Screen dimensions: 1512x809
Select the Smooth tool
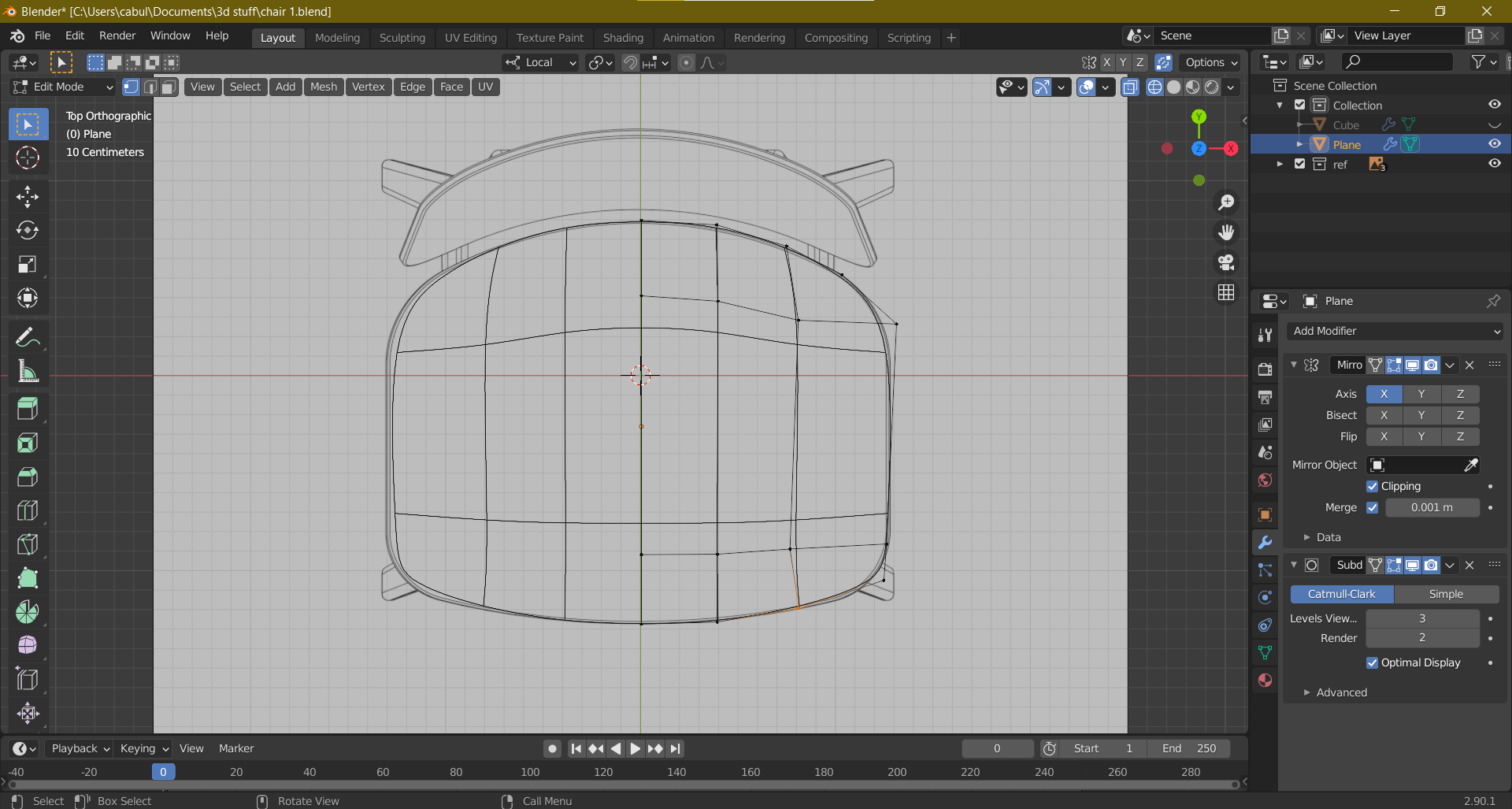28,646
